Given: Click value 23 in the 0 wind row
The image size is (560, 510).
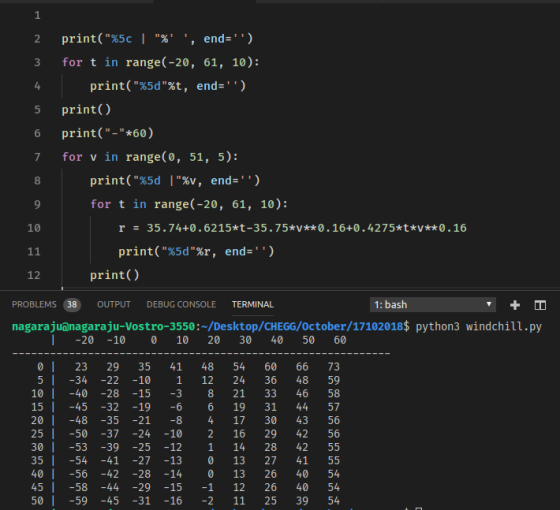Looking at the screenshot, I should click(x=81, y=367).
